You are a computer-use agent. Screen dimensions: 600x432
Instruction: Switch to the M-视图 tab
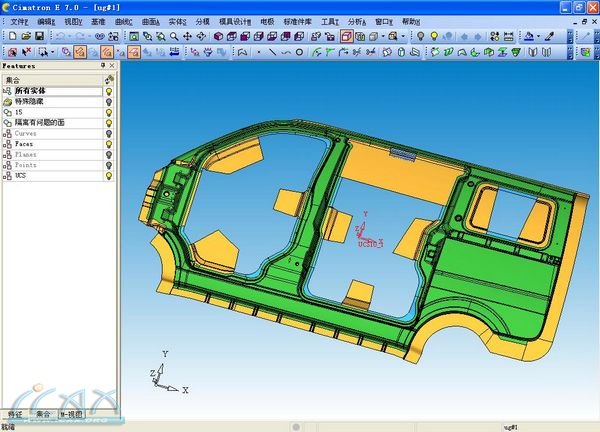(72, 414)
